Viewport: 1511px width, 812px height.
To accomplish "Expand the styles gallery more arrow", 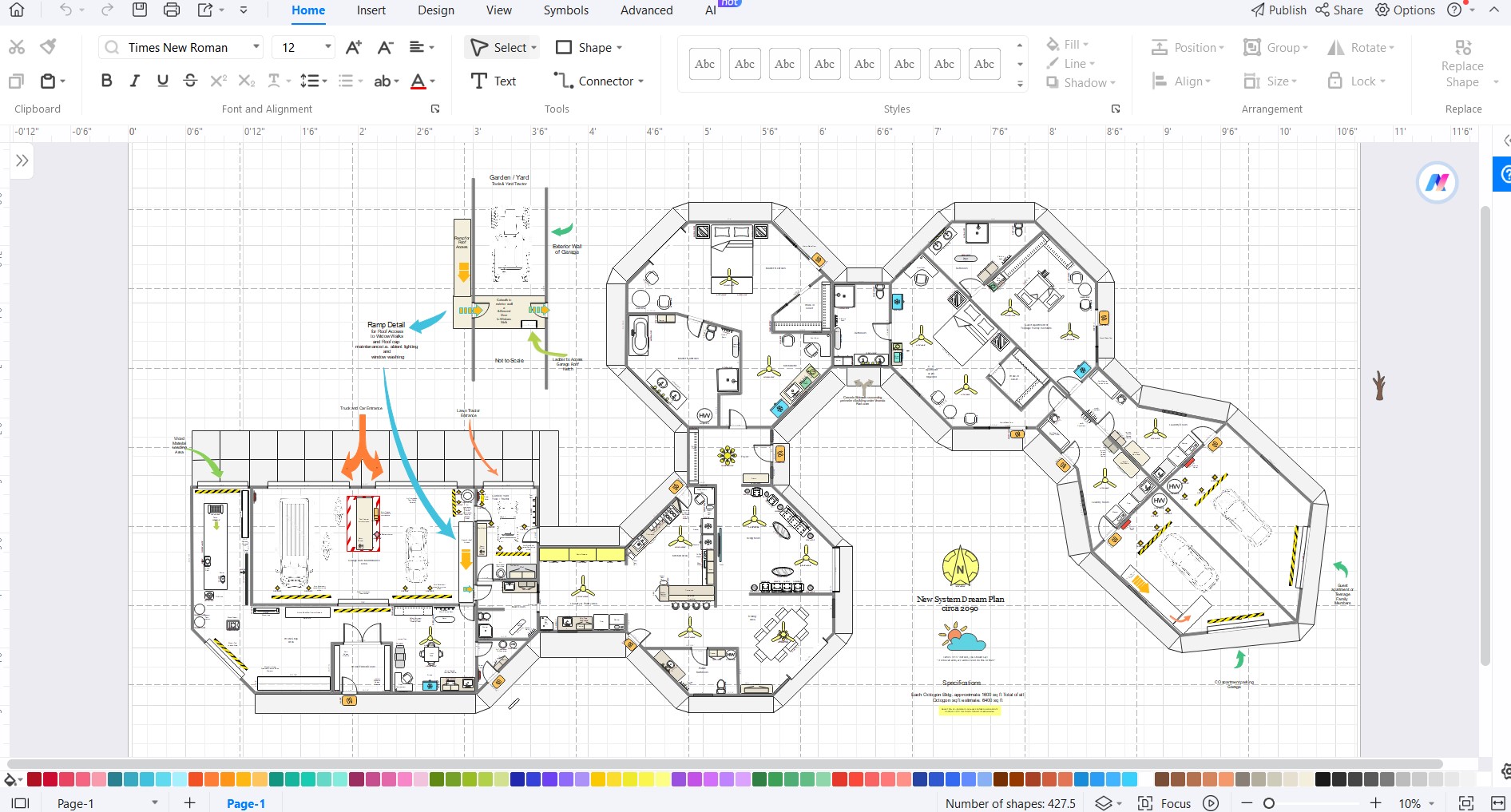I will 1020,83.
